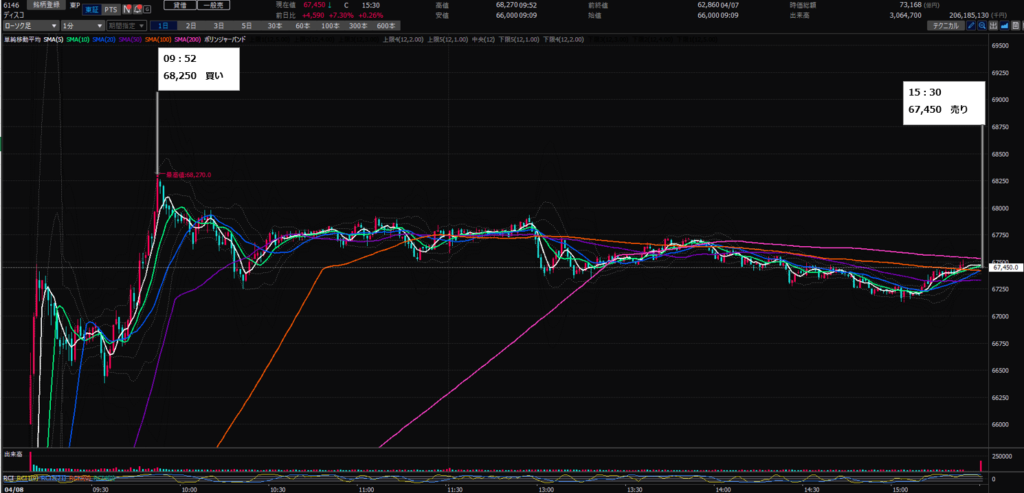Click the small alert icon beside news
Viewport: 1024px width, 493px height.
[x=136, y=7]
